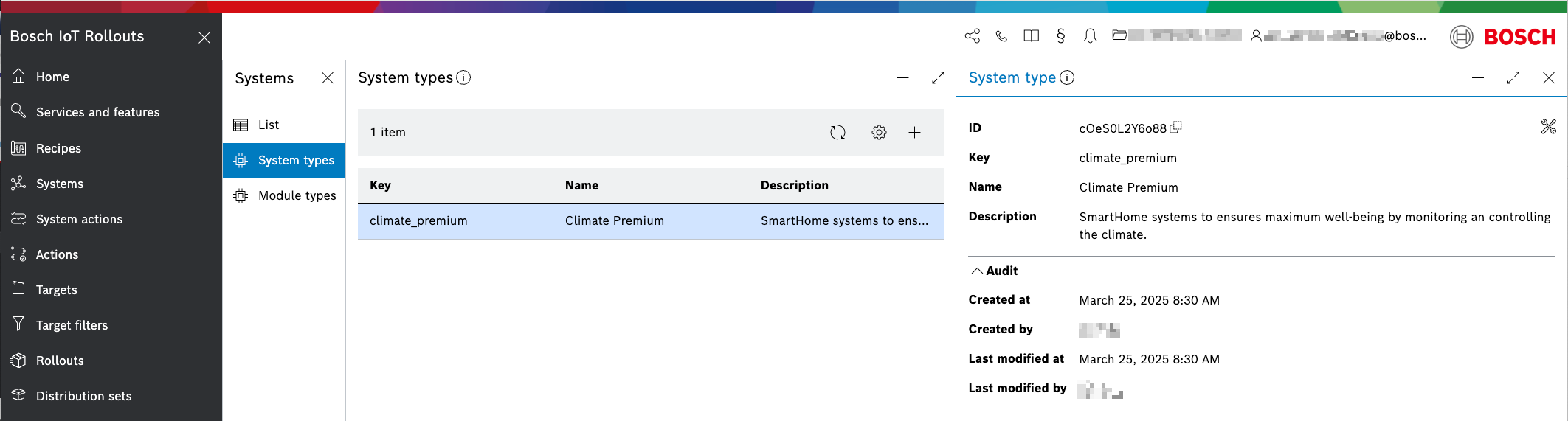Expand the System types panel fullscreen

[x=938, y=78]
